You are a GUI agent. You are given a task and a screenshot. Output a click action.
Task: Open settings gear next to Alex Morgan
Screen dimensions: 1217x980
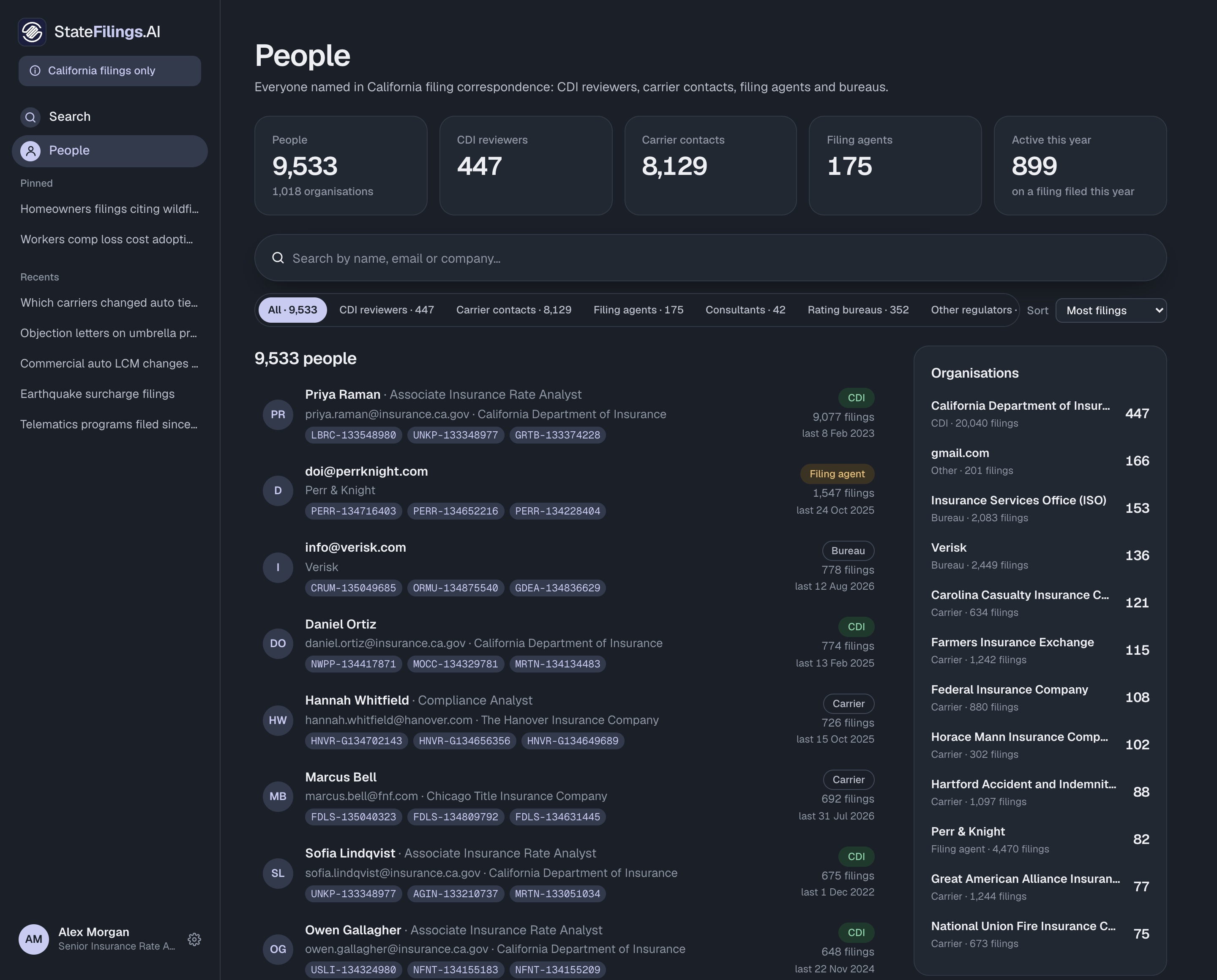click(194, 939)
